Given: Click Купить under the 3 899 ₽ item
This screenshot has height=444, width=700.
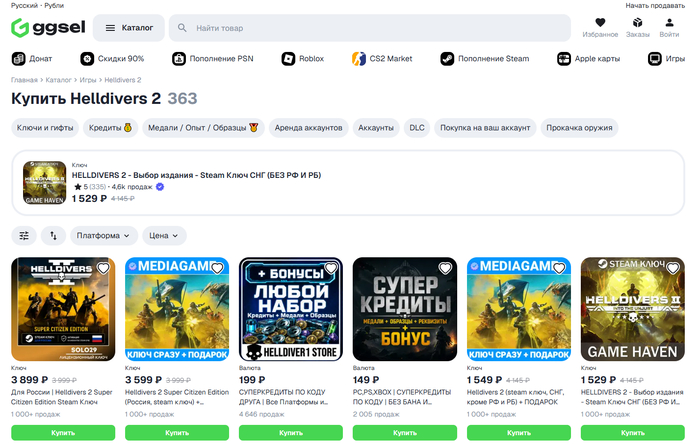Looking at the screenshot, I should 63,433.
